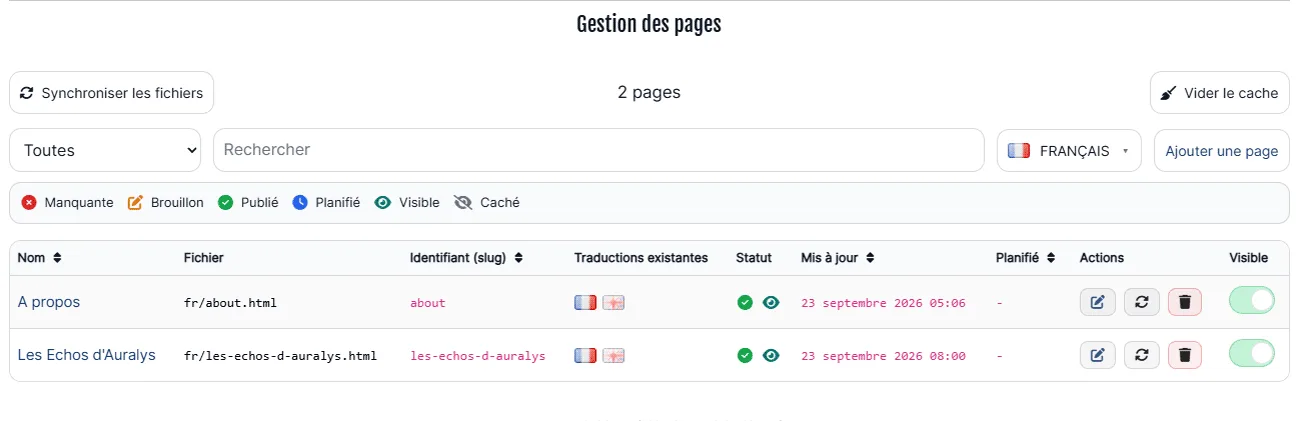
Task: Click the Visible column header
Action: (x=1249, y=258)
